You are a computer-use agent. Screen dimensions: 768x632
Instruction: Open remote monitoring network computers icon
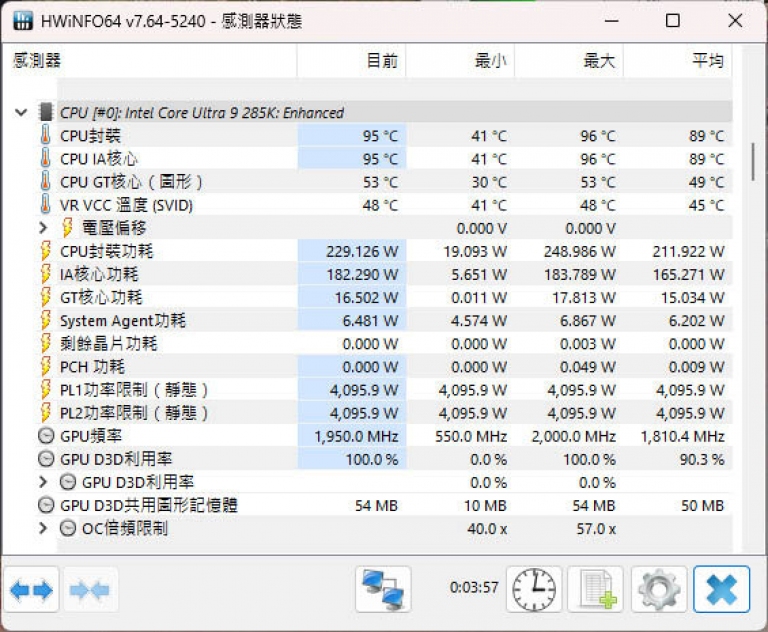click(x=383, y=590)
